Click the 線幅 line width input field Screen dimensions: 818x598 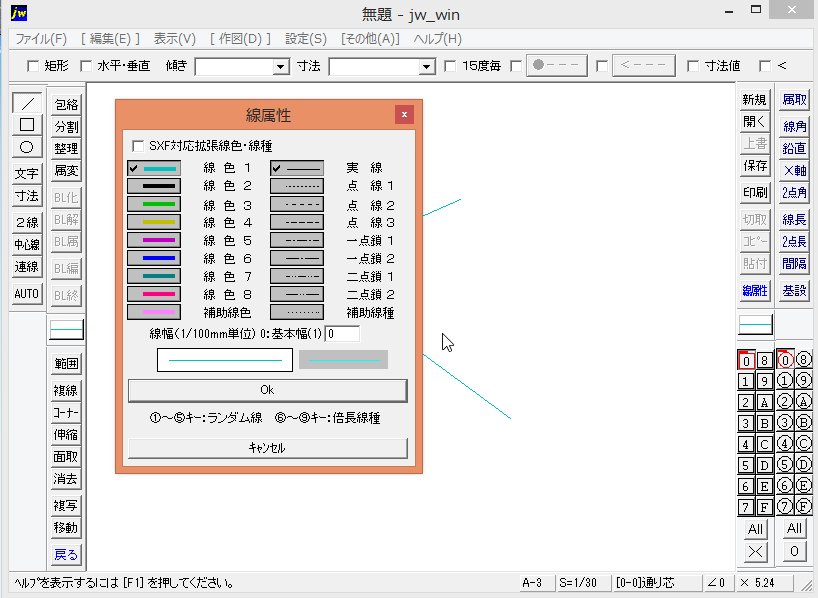pyautogui.click(x=342, y=333)
